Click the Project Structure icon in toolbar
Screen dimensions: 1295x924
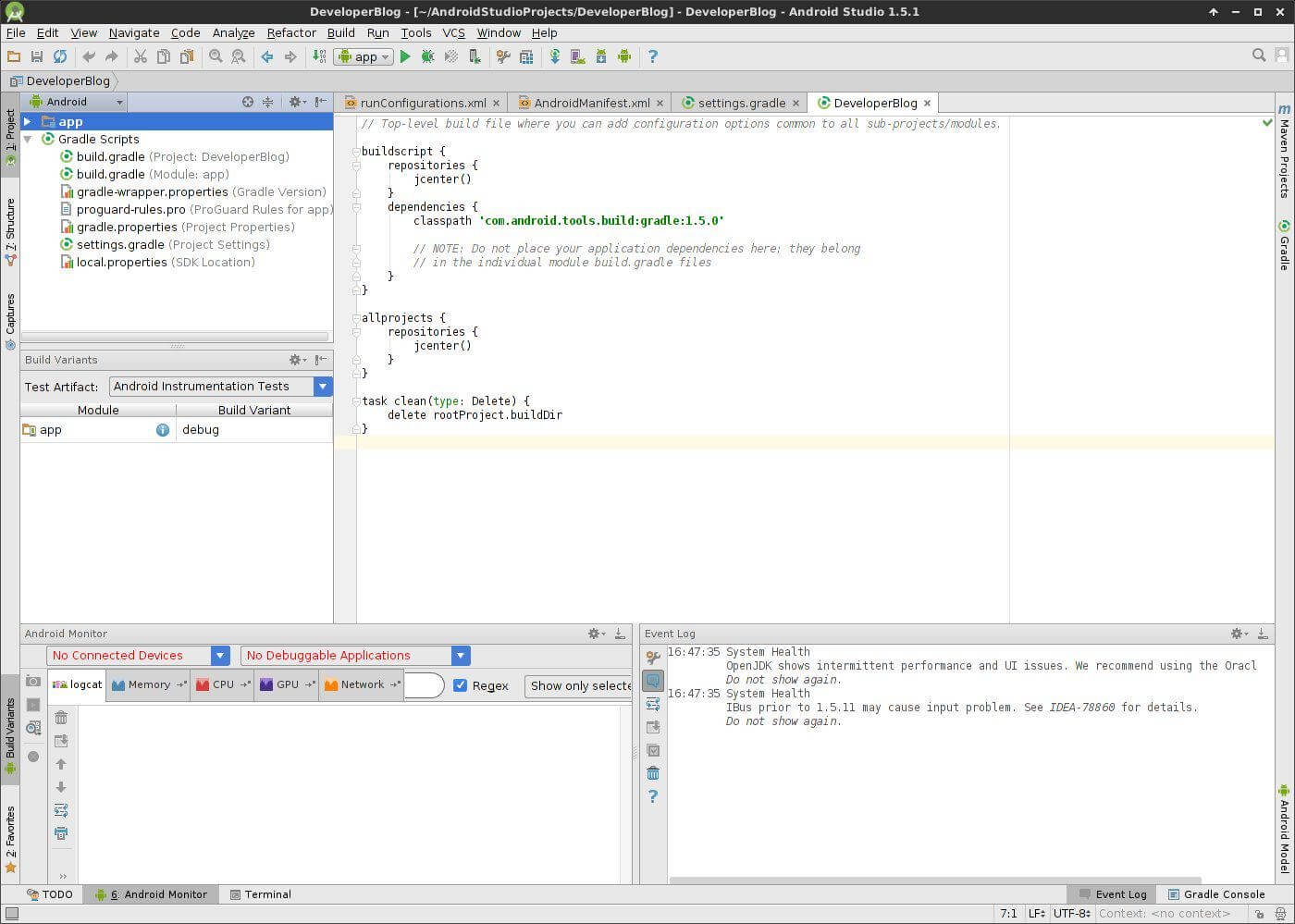[x=526, y=56]
